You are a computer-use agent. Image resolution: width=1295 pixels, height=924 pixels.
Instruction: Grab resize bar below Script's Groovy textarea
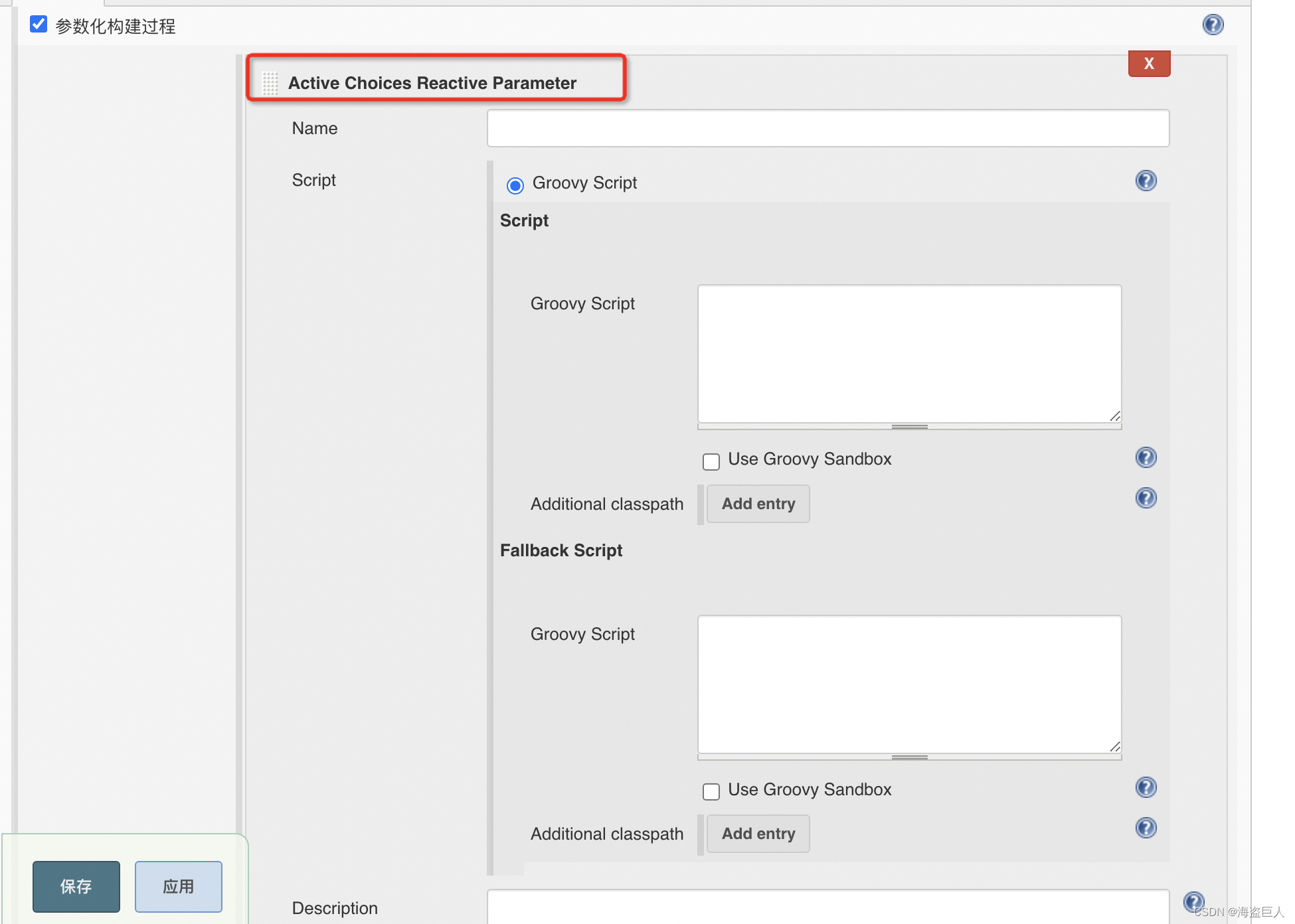coord(909,427)
